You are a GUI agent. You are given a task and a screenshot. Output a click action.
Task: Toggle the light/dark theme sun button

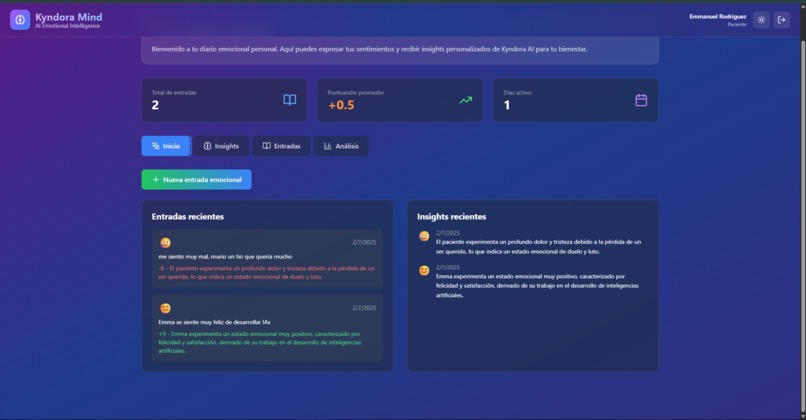click(761, 20)
